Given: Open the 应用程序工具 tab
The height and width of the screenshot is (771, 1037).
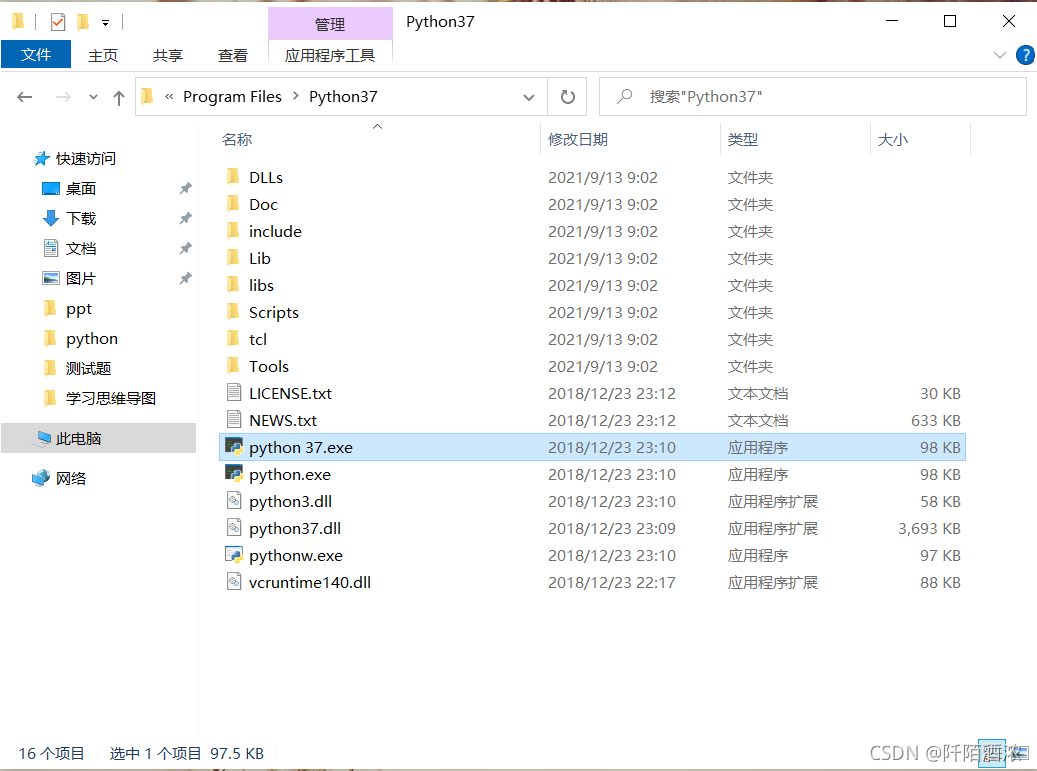Looking at the screenshot, I should pyautogui.click(x=330, y=56).
